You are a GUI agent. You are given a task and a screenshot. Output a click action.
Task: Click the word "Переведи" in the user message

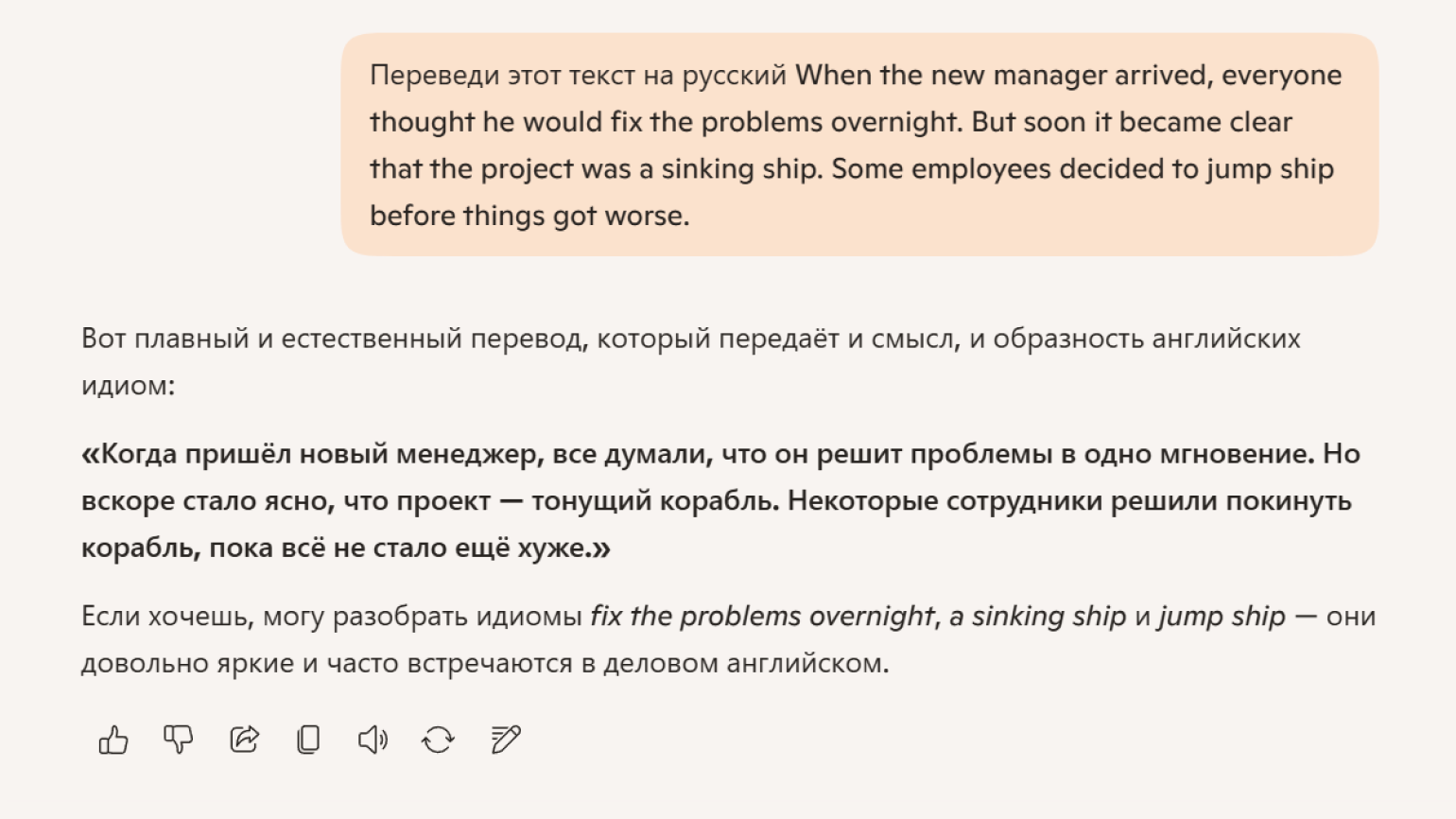[434, 76]
